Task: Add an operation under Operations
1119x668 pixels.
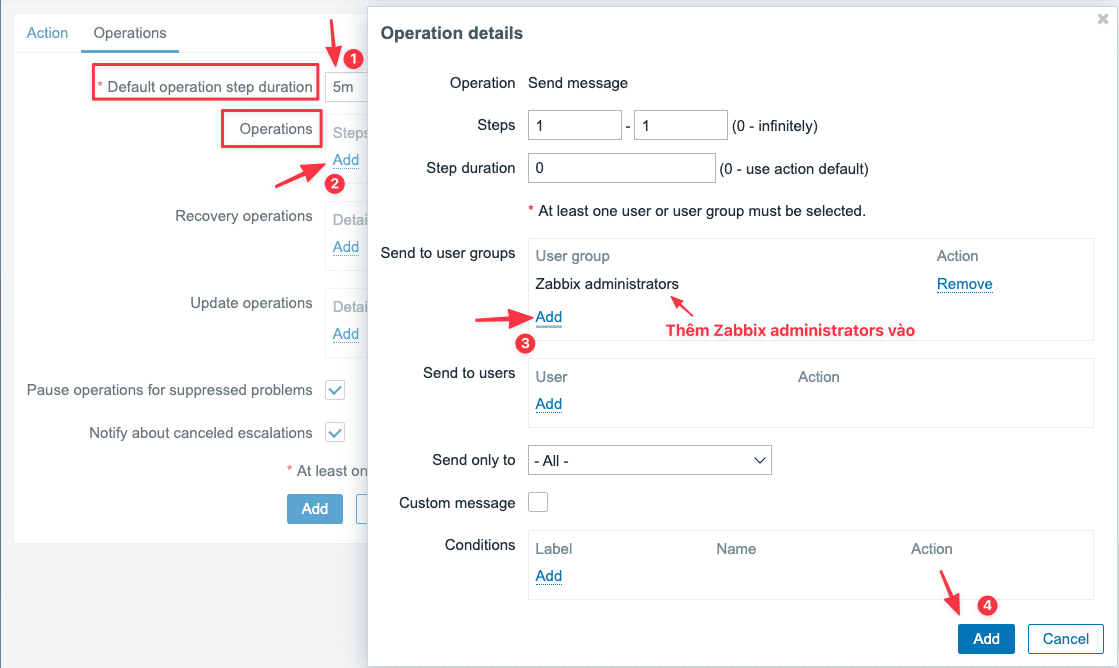Action: tap(345, 160)
